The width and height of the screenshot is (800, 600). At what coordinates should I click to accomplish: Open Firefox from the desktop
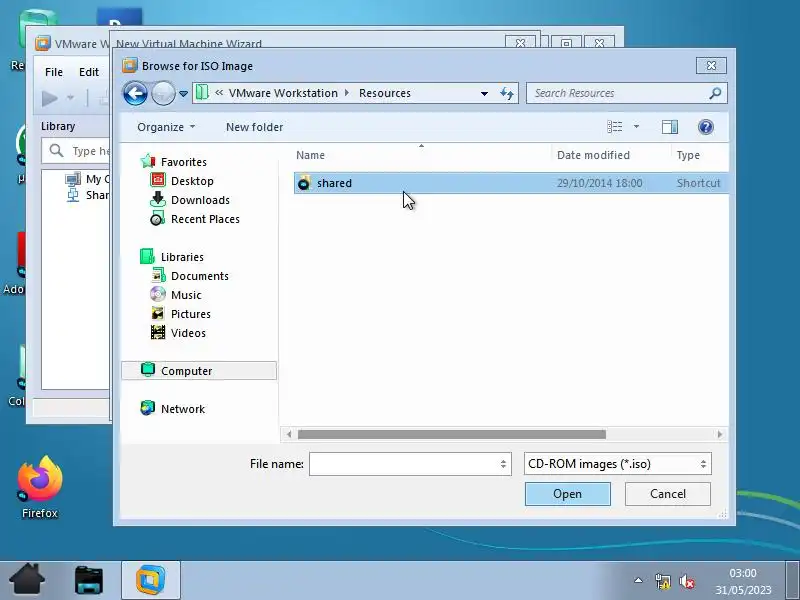pos(40,487)
